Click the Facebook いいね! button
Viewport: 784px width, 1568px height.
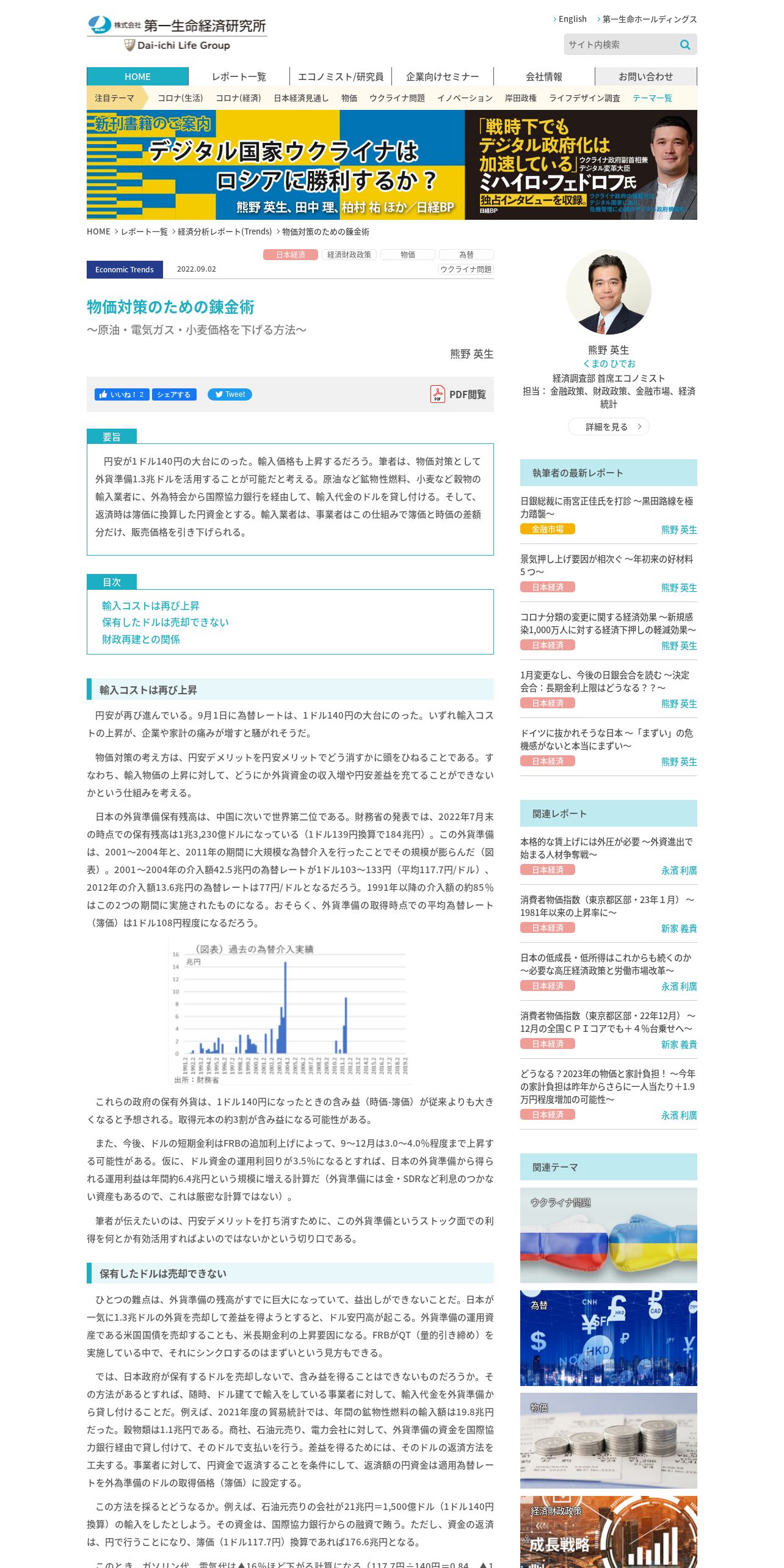pyautogui.click(x=122, y=394)
